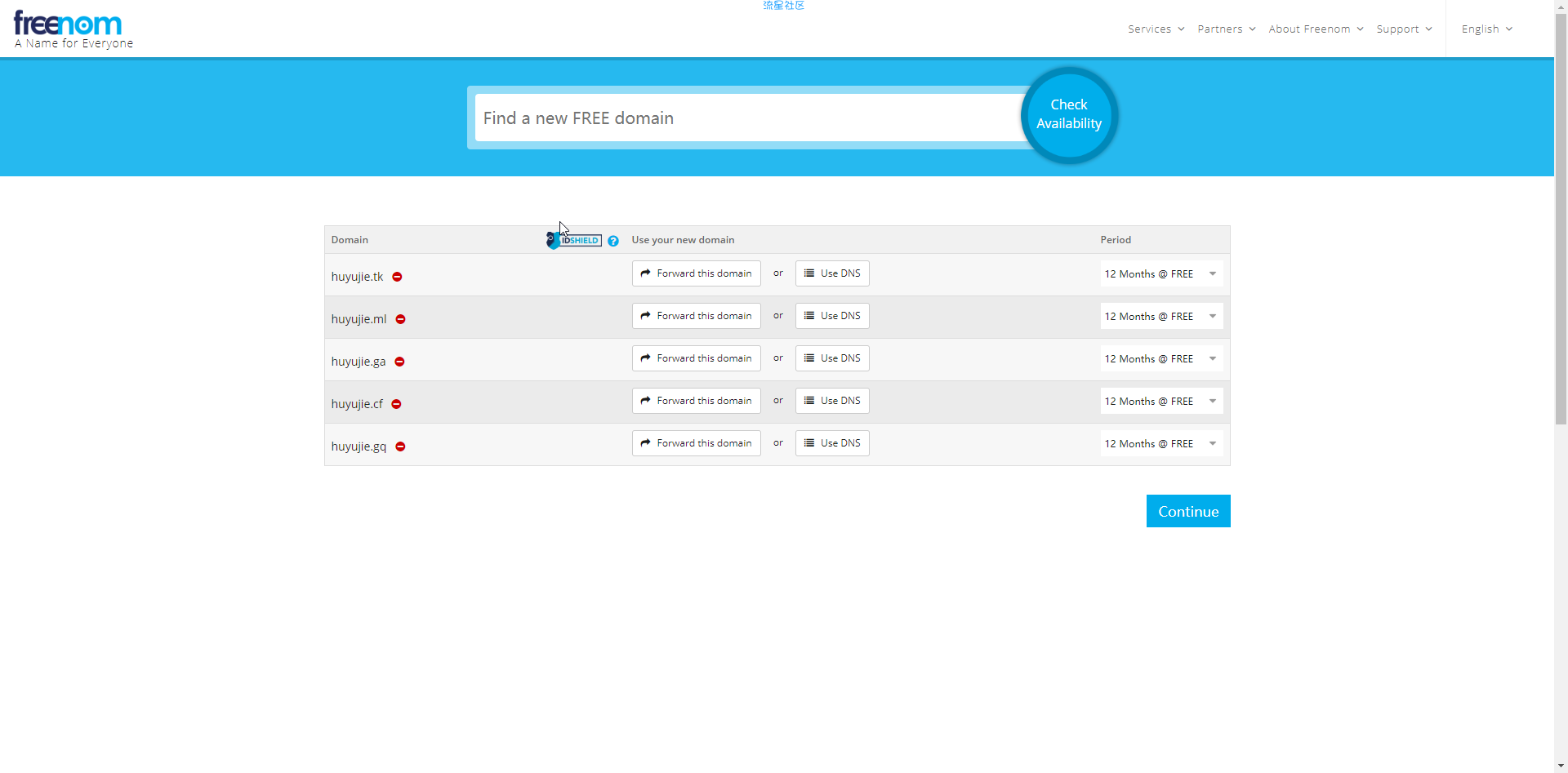Remove huyujie.cf with red minus icon
The width and height of the screenshot is (1568, 773).
[x=396, y=404]
